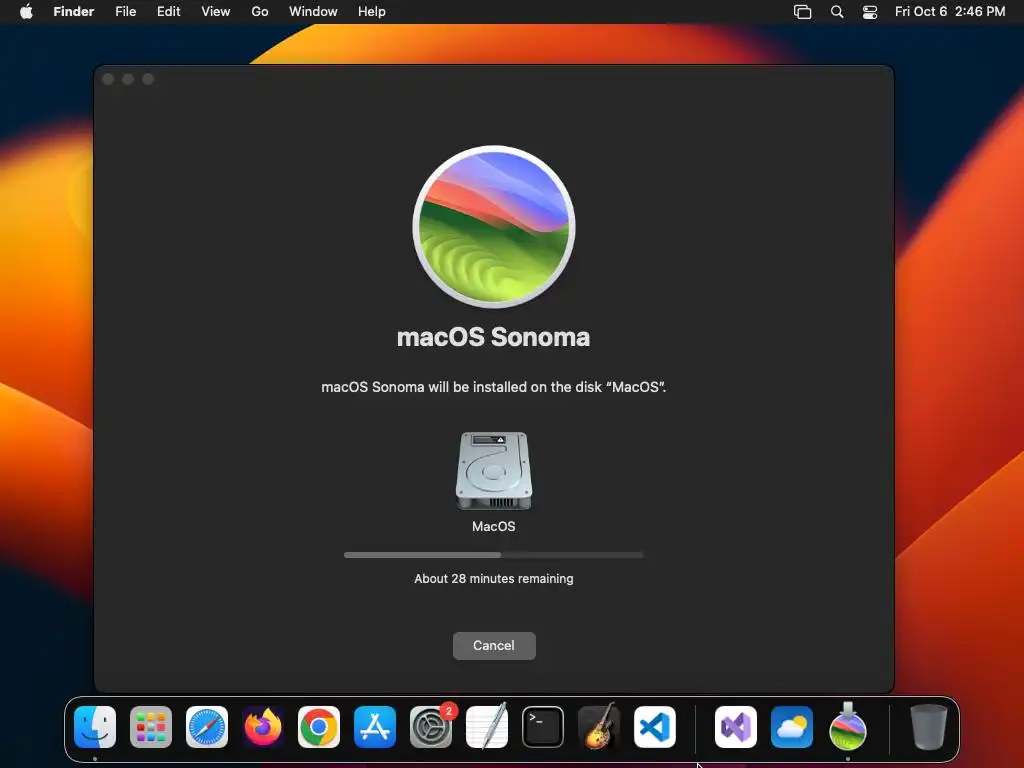Open Spotlight search in menu bar
This screenshot has width=1024, height=768.
(837, 12)
